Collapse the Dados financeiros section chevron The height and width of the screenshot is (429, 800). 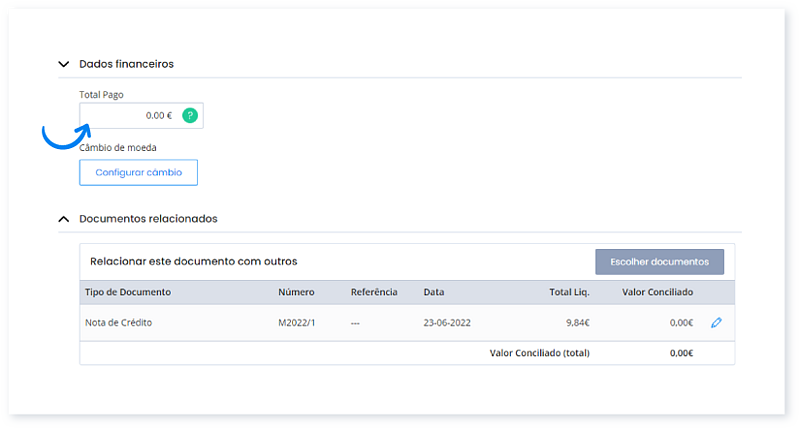(64, 64)
